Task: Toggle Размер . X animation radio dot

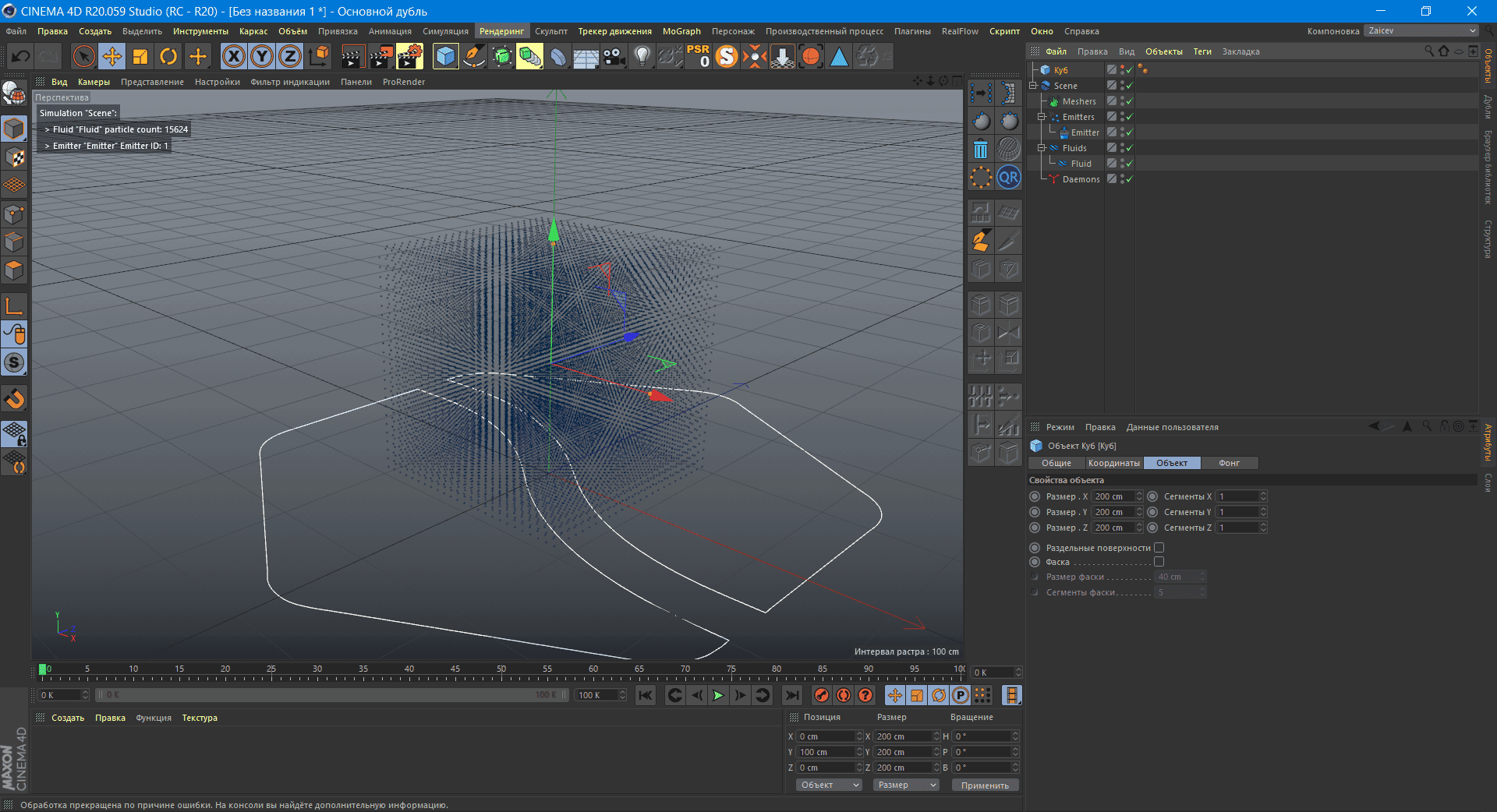Action: point(1035,496)
